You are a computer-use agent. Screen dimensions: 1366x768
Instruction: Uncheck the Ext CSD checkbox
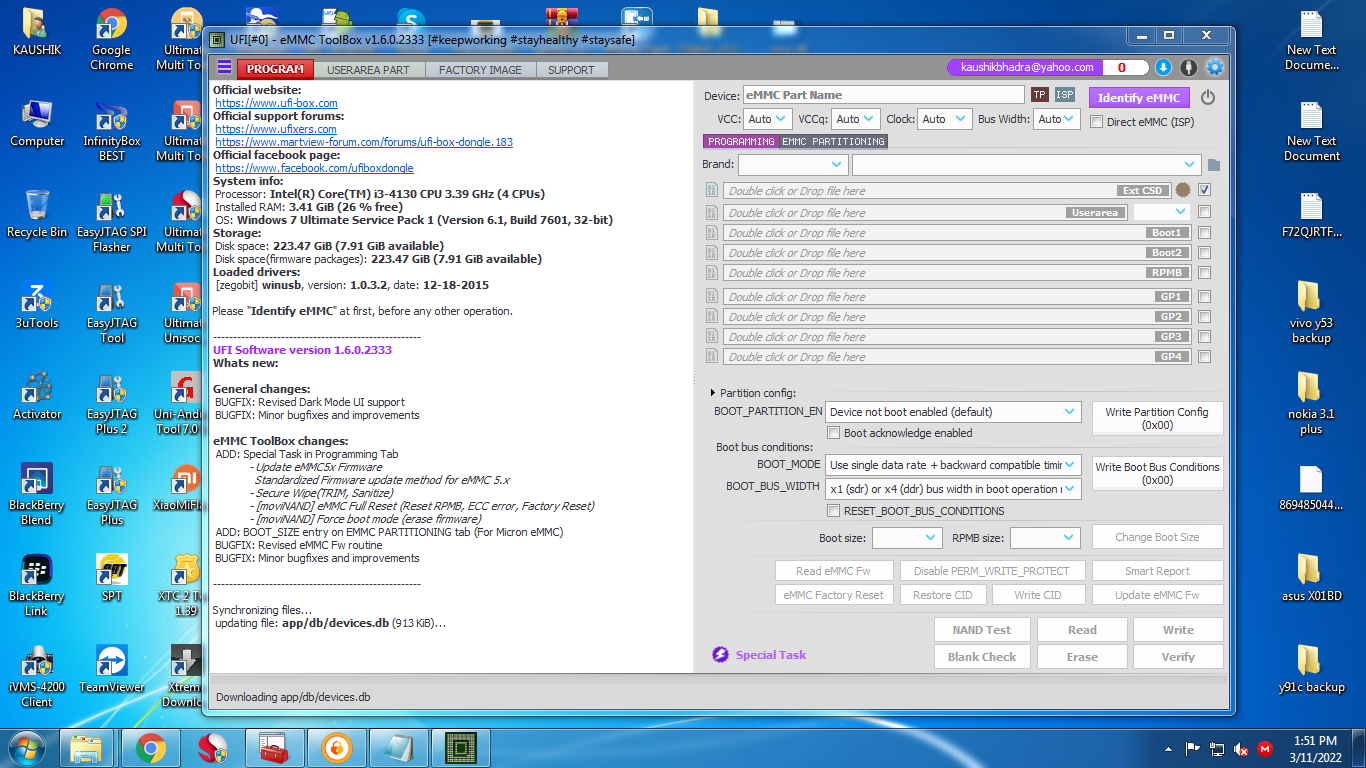point(1205,190)
